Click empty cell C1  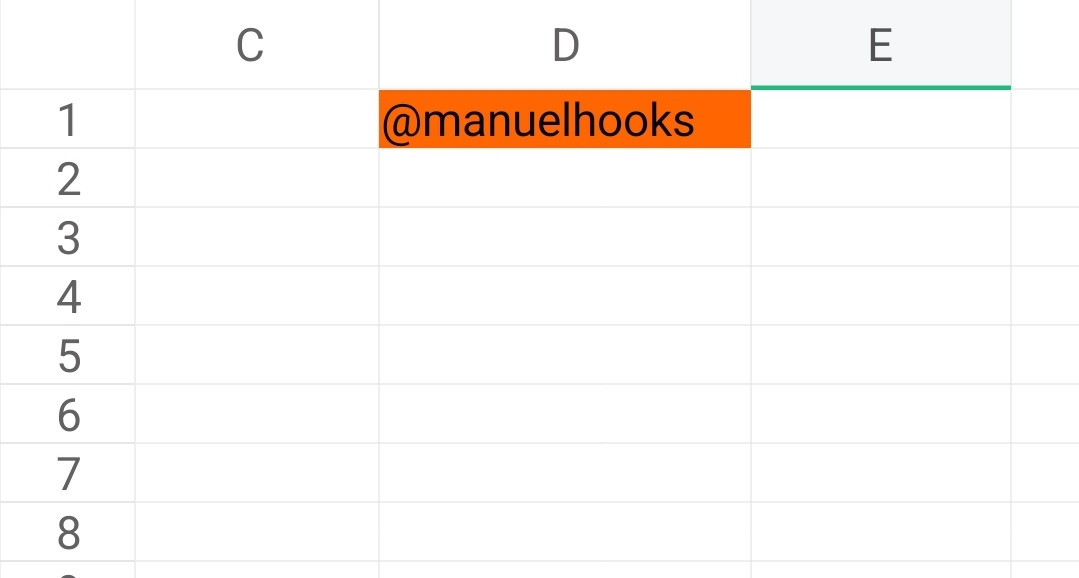pos(257,119)
